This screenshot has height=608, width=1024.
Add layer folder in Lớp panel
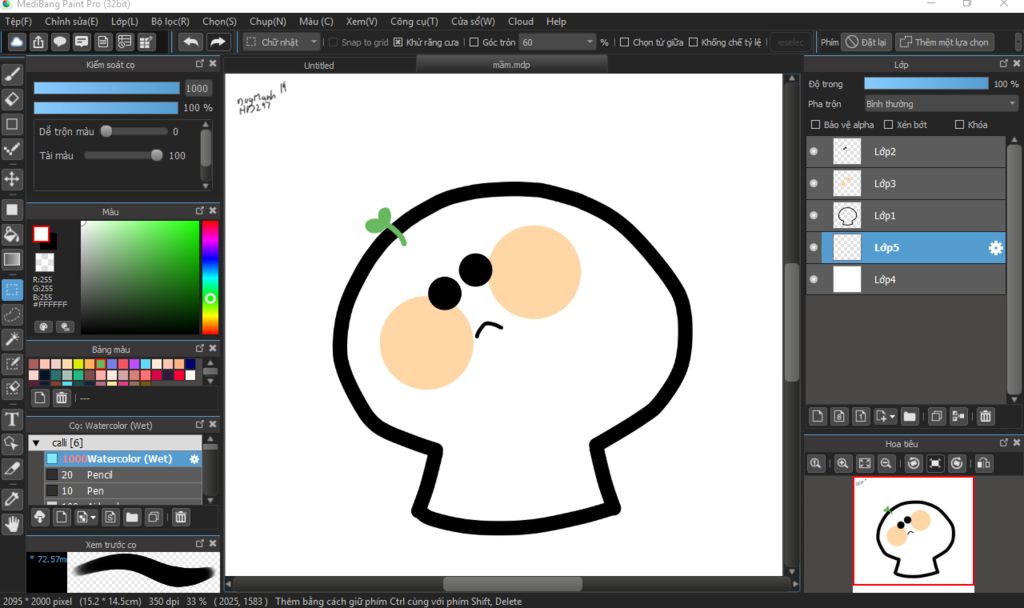(x=909, y=416)
